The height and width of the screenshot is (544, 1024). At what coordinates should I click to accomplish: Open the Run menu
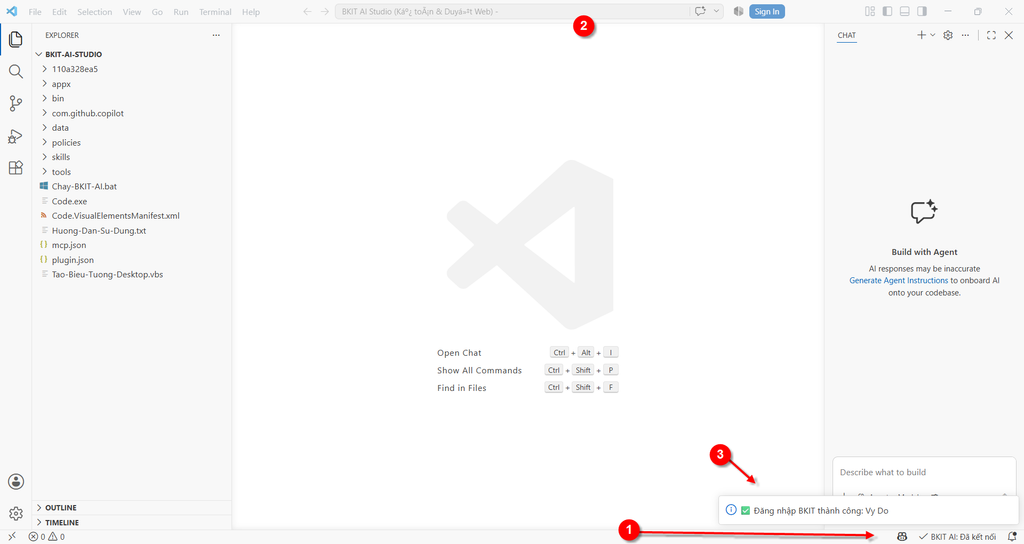coord(181,12)
